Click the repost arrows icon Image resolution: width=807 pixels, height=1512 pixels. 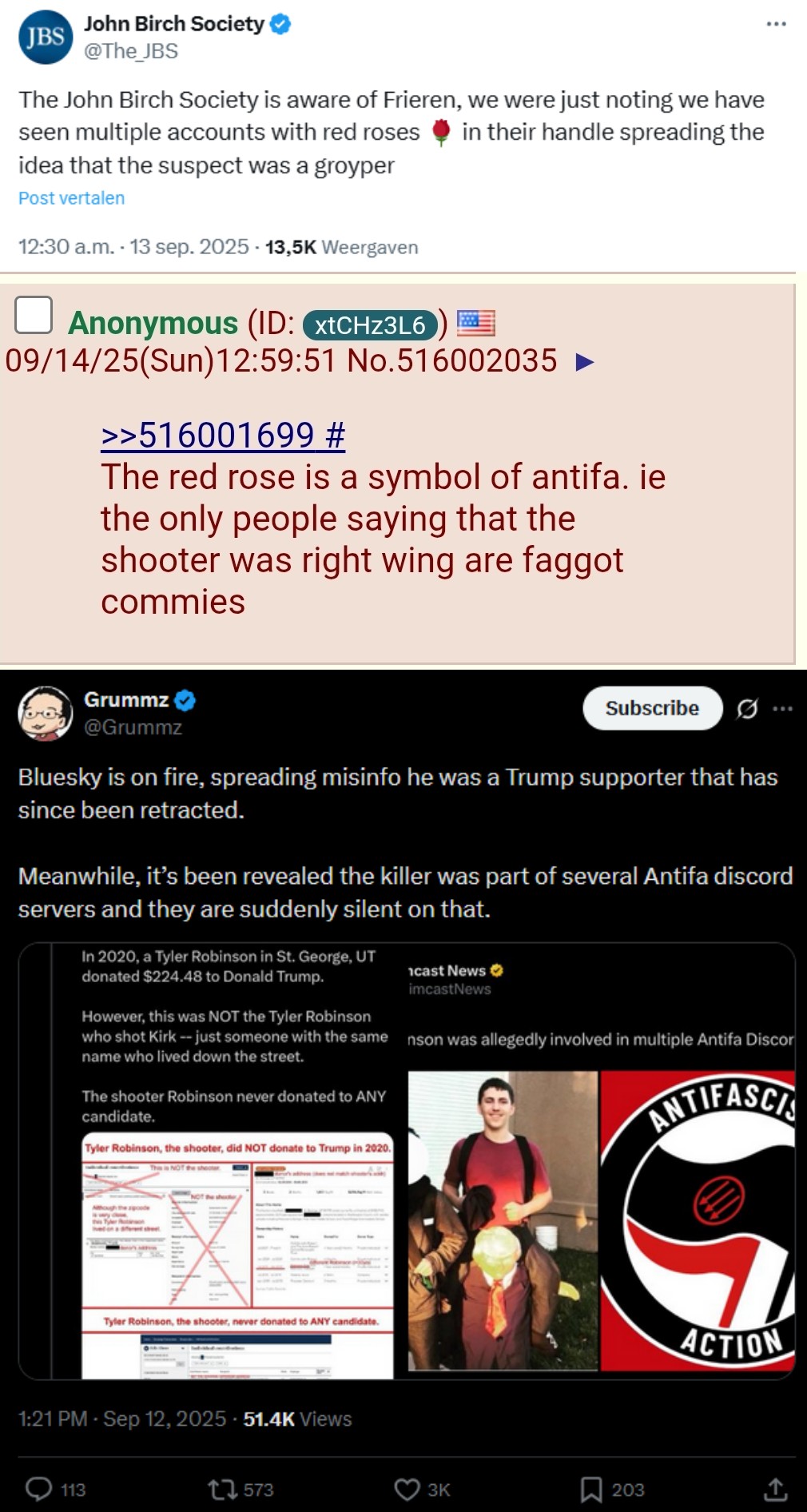(222, 1489)
